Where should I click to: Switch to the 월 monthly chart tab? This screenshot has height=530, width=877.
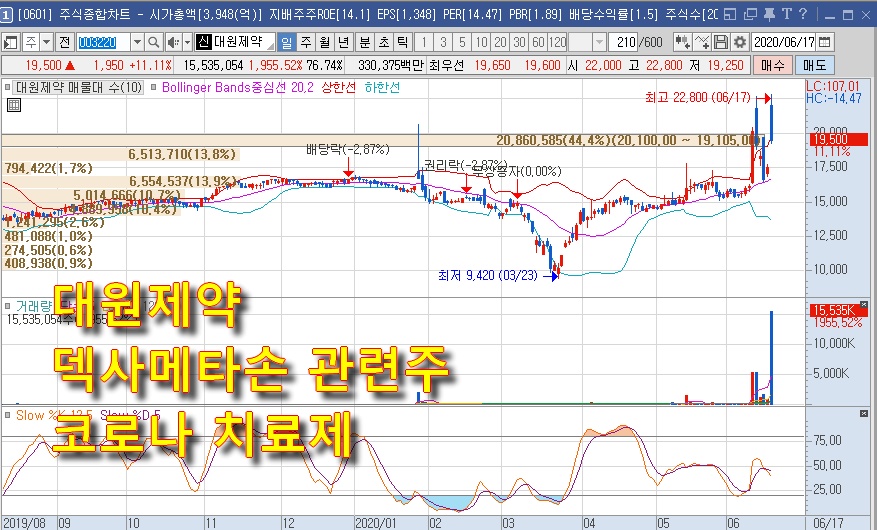click(x=324, y=42)
